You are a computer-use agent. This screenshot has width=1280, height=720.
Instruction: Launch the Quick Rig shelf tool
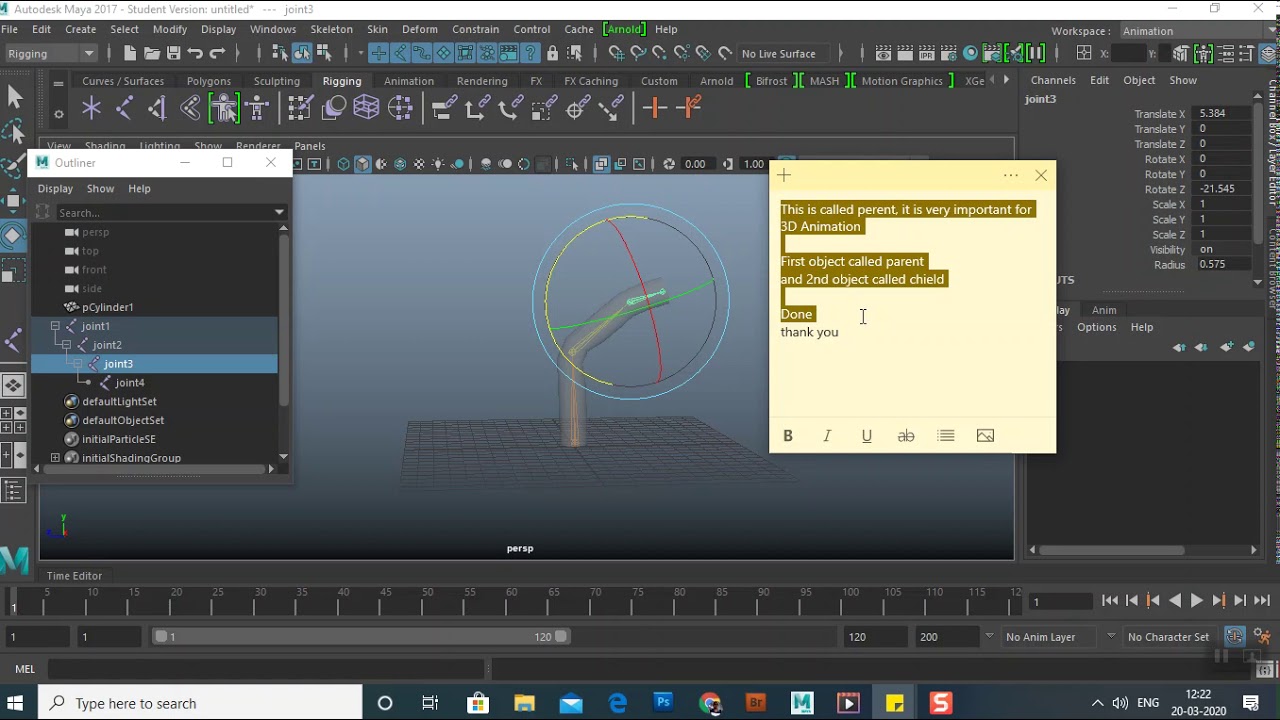tap(223, 108)
